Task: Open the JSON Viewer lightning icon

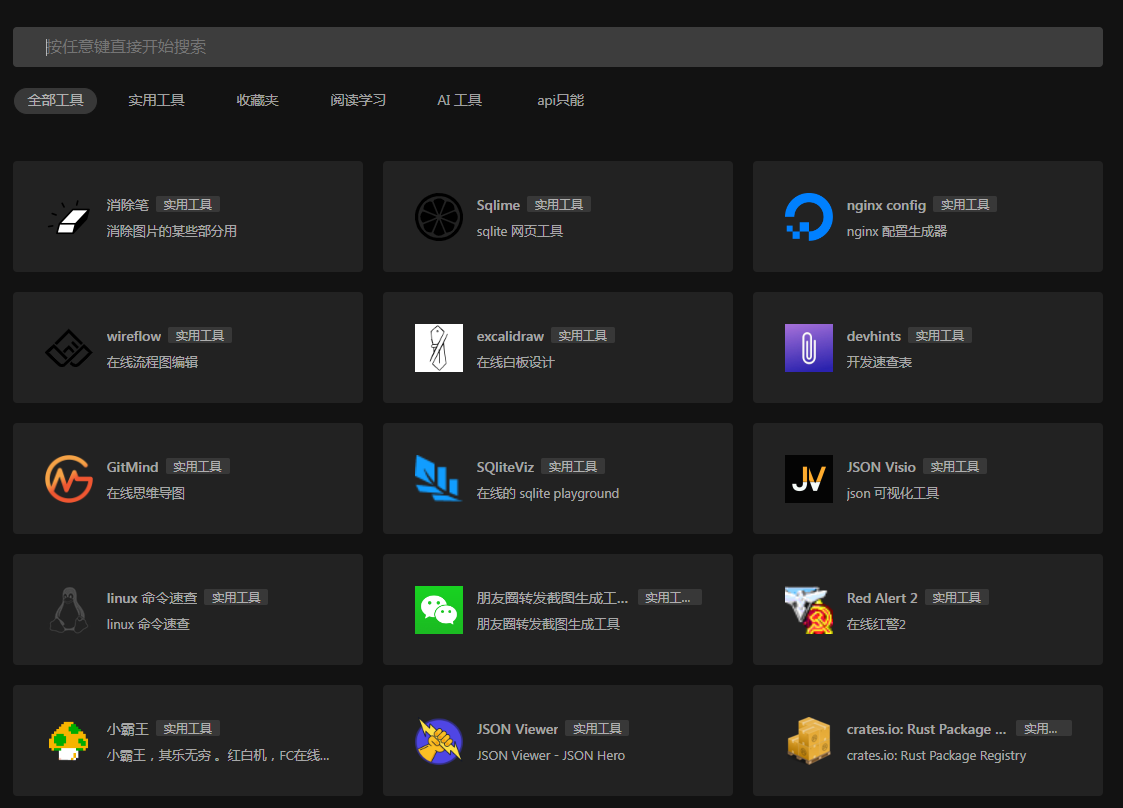Action: (x=438, y=741)
